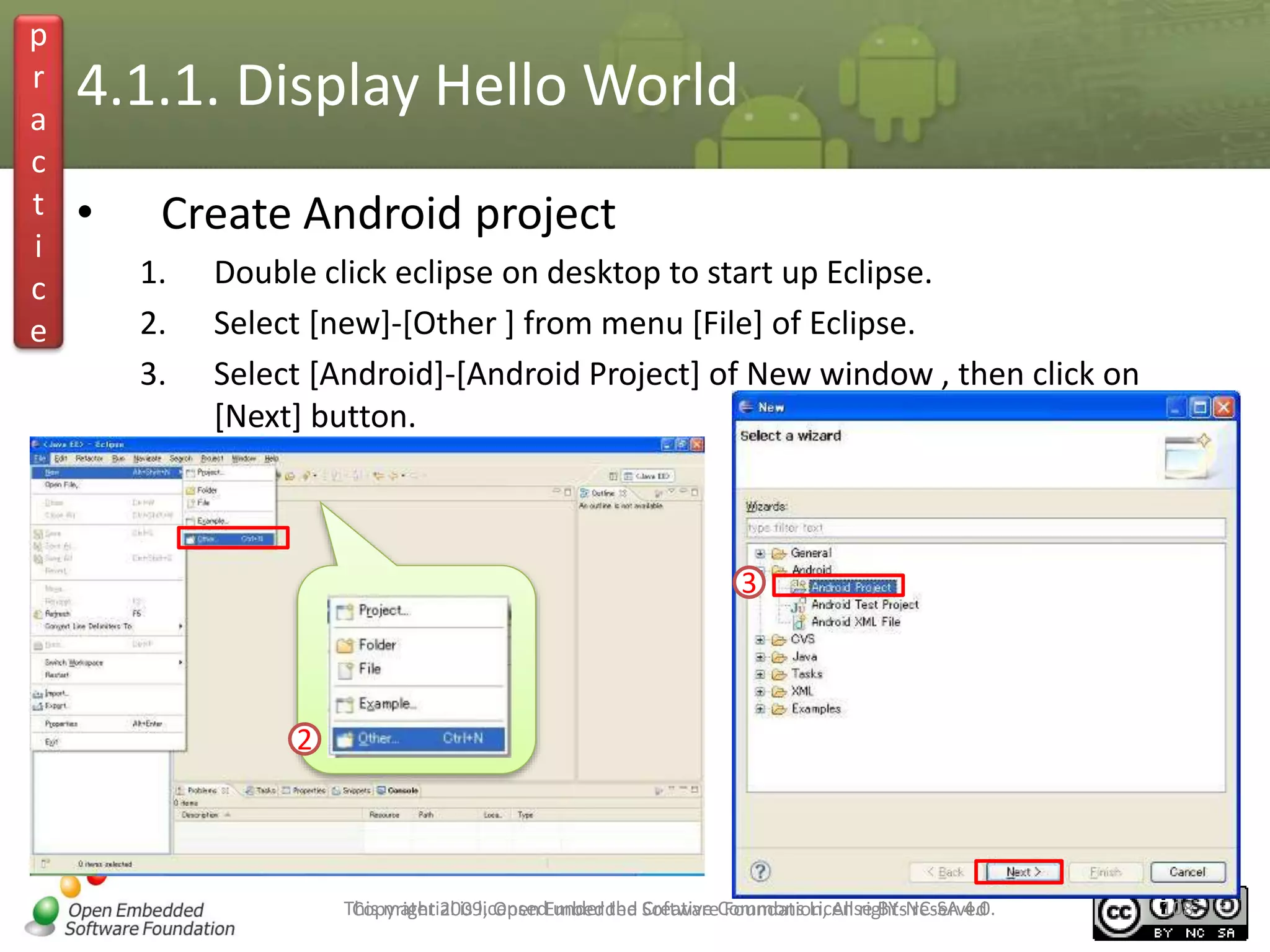Viewport: 1270px width, 952px height.
Task: Click the help question mark in the New dialog
Action: (x=760, y=871)
